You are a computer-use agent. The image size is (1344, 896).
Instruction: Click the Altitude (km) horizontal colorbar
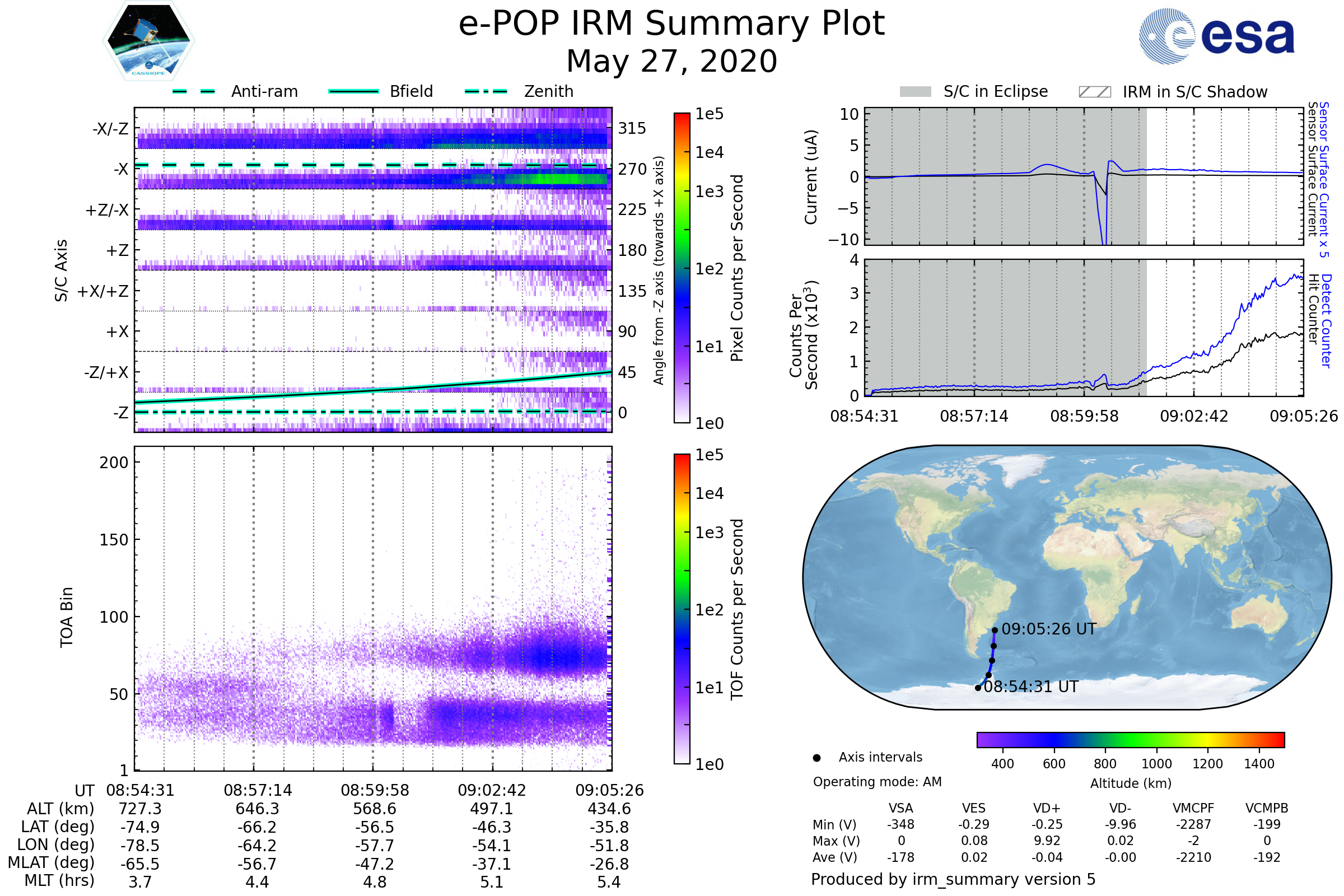[x=1130, y=740]
